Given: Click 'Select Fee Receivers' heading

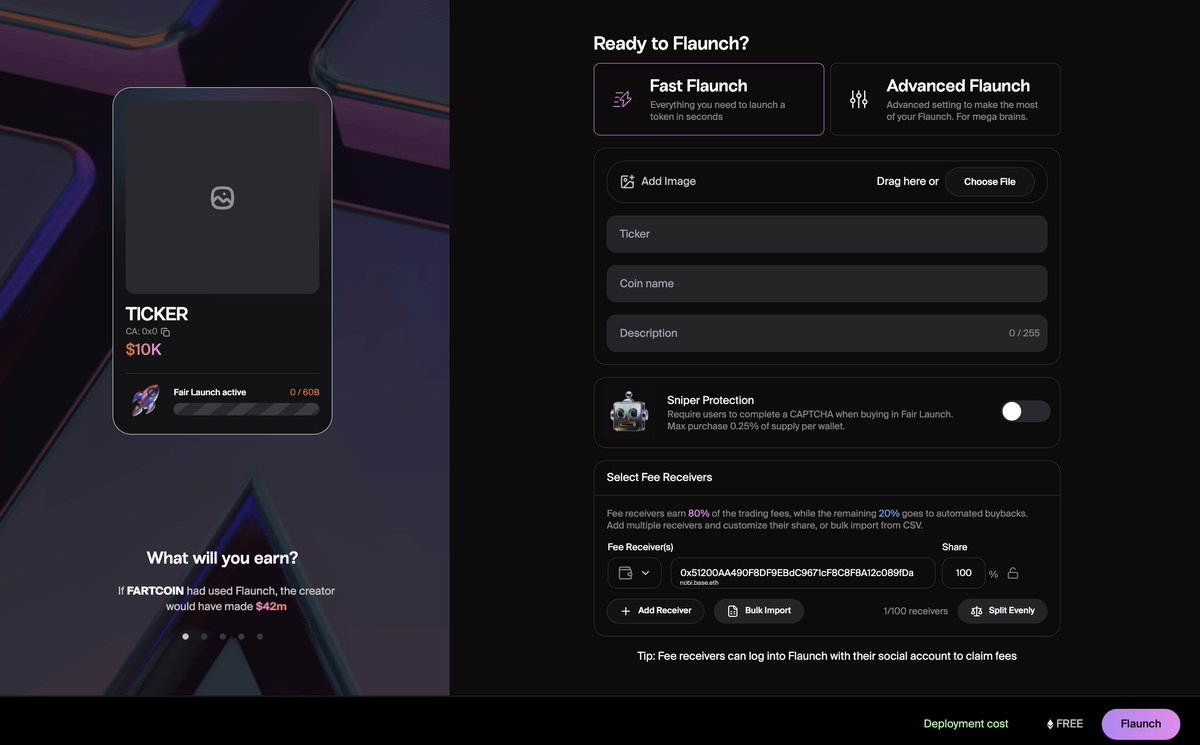Looking at the screenshot, I should tap(659, 477).
